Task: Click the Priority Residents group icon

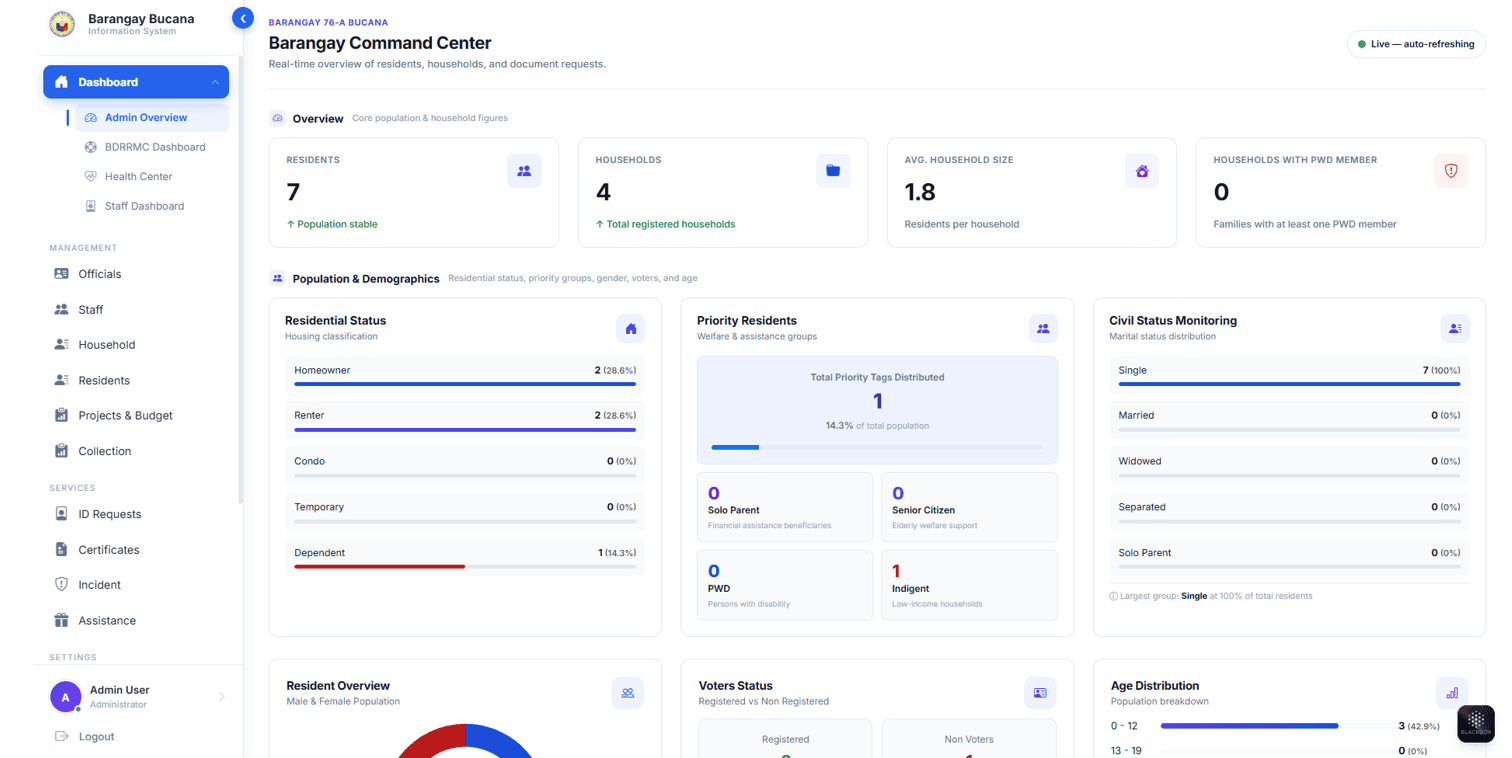Action: coord(1043,328)
